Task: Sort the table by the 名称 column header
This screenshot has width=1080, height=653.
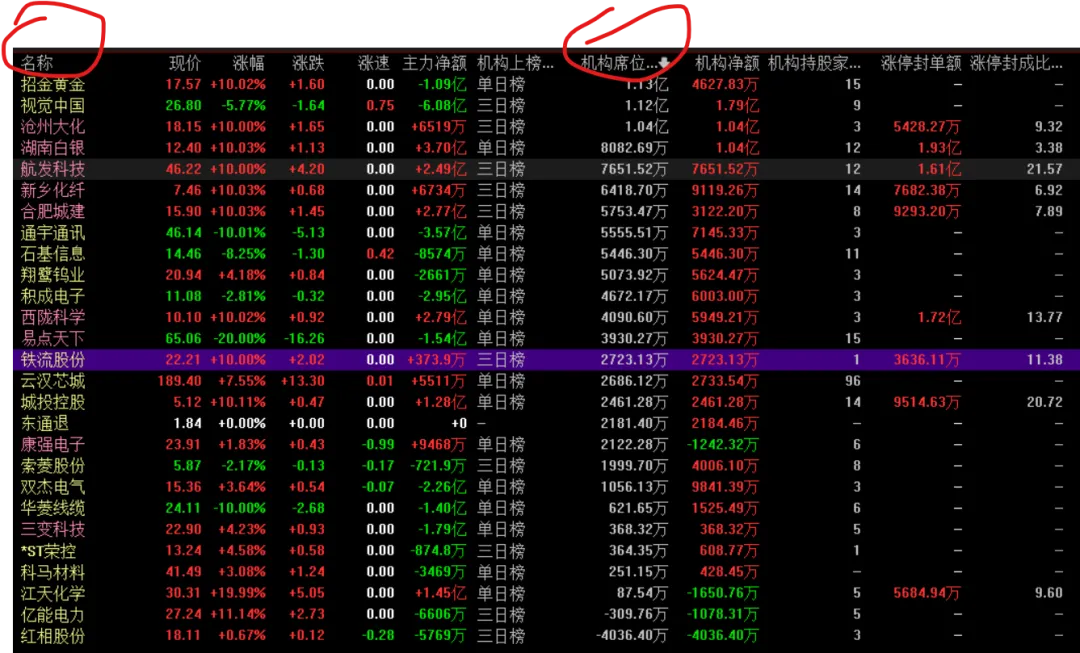Action: click(37, 63)
